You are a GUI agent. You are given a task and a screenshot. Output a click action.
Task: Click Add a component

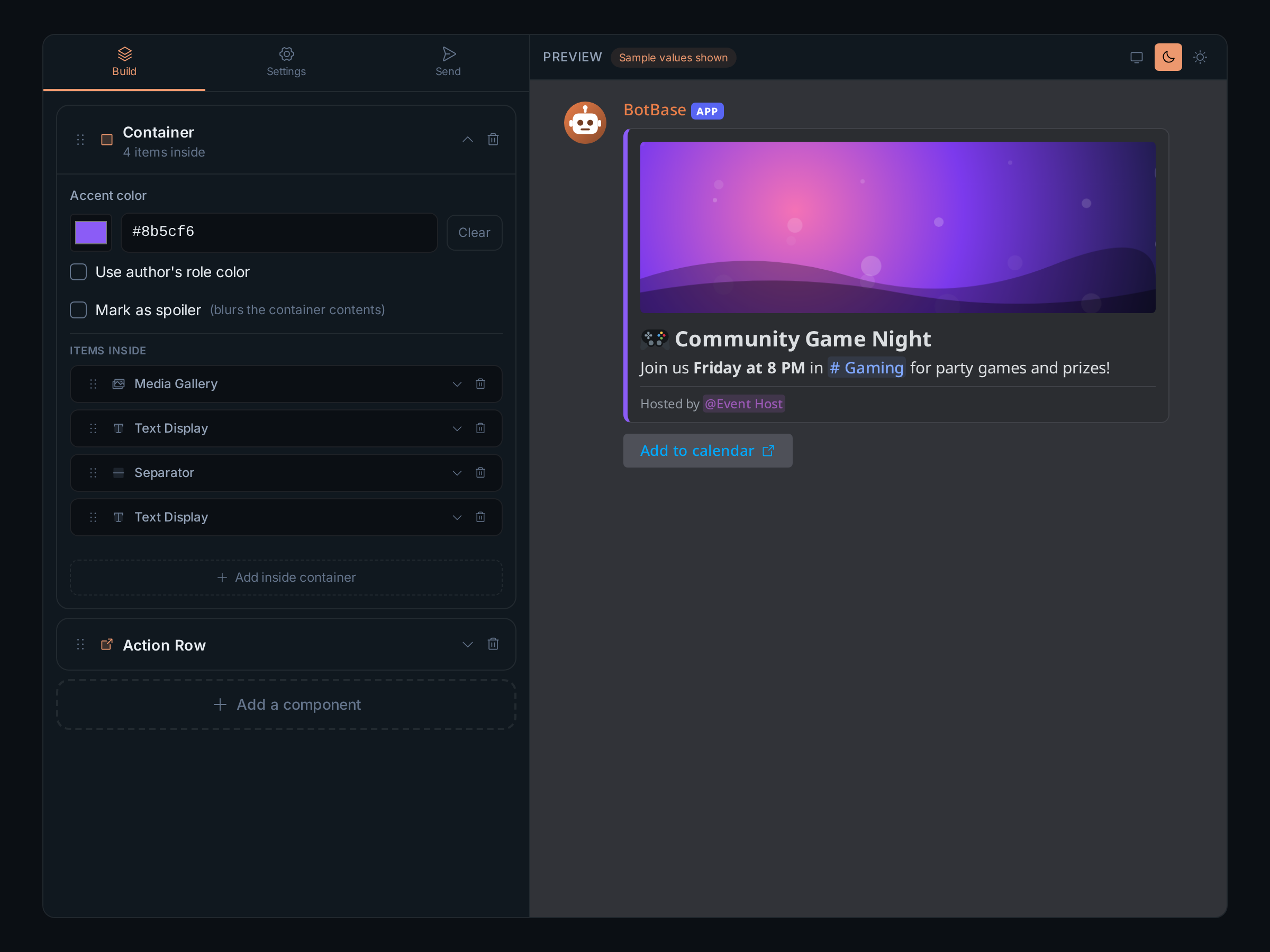286,704
